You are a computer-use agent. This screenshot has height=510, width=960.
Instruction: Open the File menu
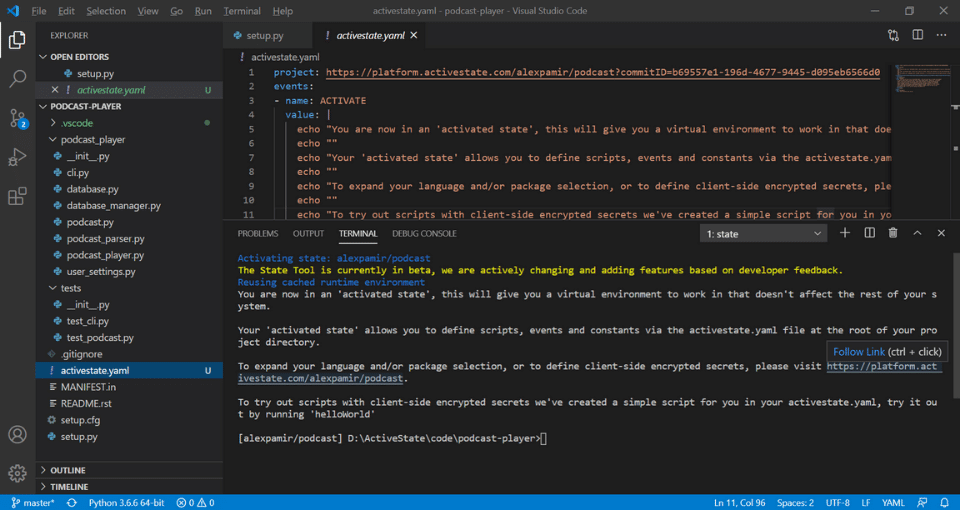click(39, 11)
